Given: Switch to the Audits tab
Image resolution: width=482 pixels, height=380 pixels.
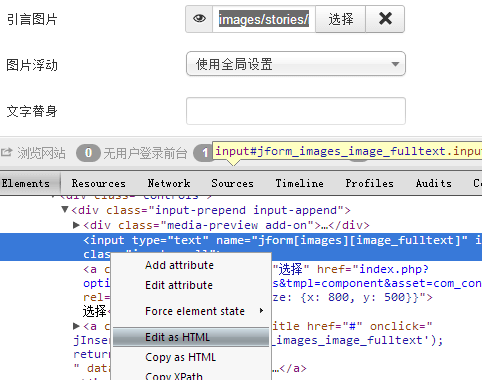Looking at the screenshot, I should (434, 183).
